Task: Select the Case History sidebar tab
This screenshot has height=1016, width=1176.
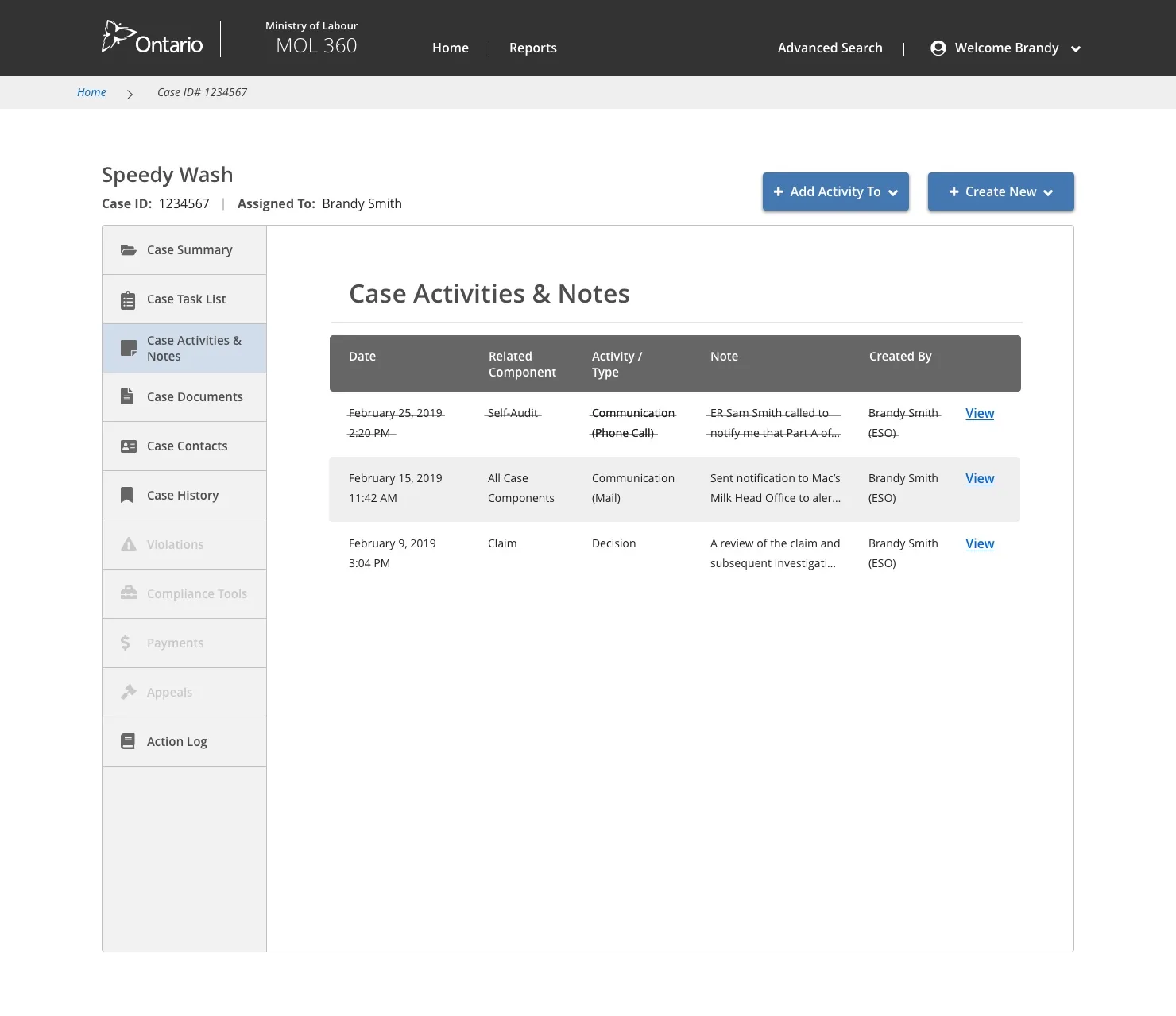Action: pyautogui.click(x=184, y=496)
